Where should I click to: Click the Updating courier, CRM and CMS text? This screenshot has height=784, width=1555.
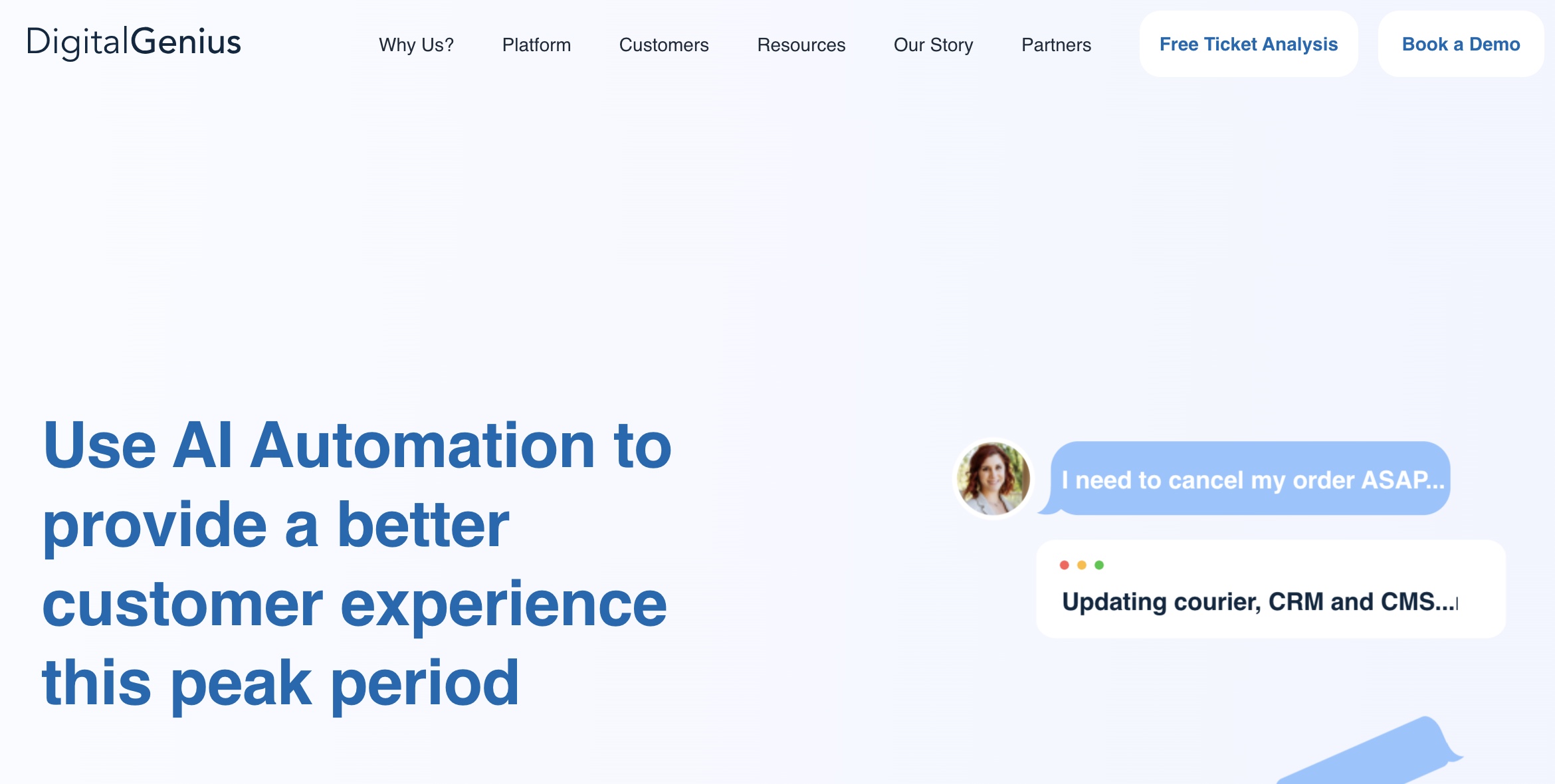pos(1259,602)
